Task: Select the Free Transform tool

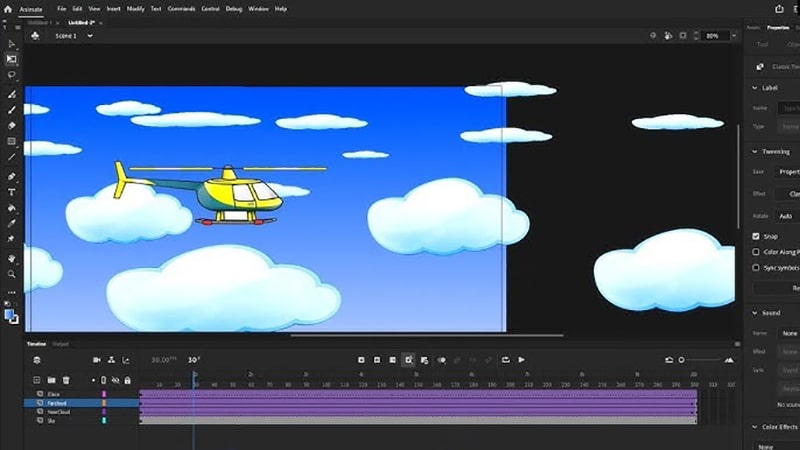Action: pyautogui.click(x=11, y=59)
